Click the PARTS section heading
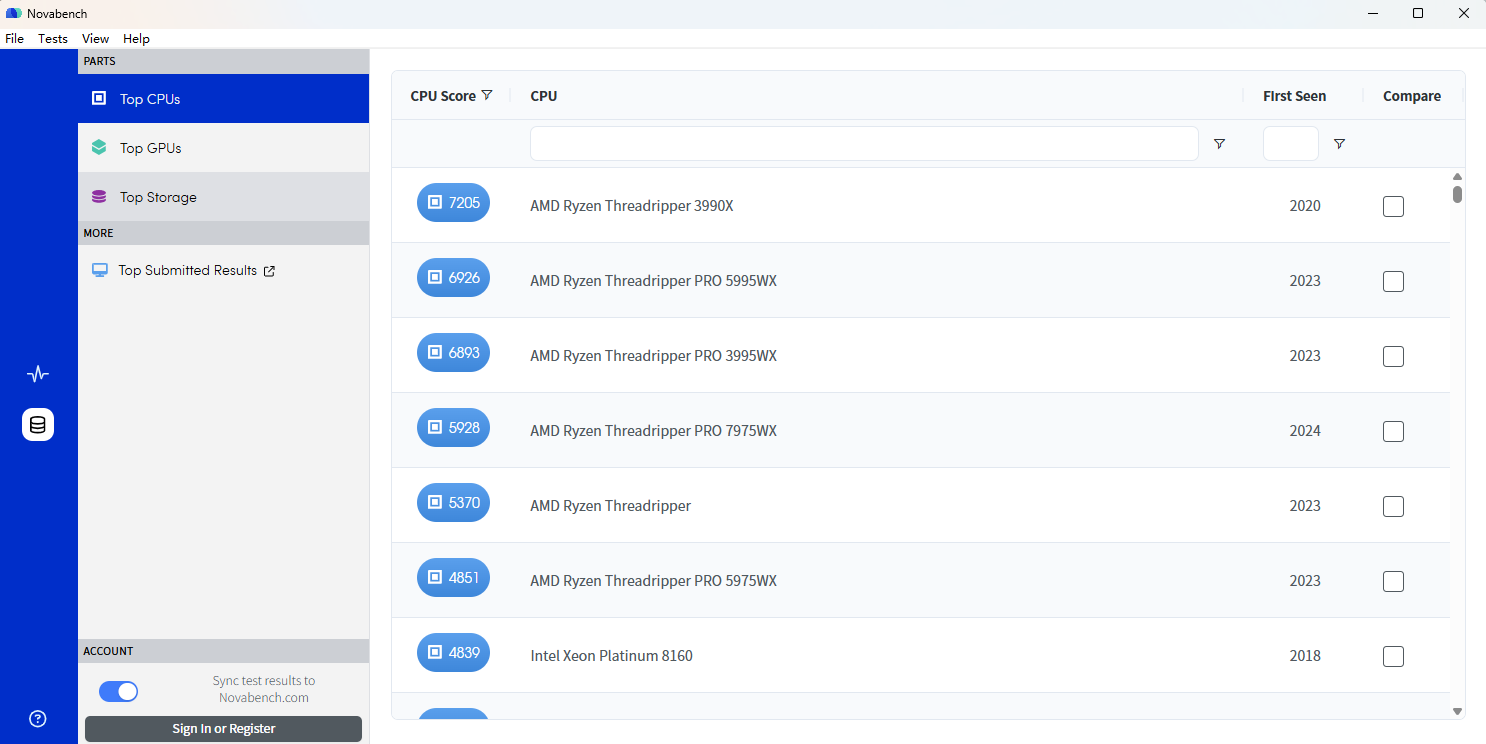The image size is (1486, 744). click(100, 61)
